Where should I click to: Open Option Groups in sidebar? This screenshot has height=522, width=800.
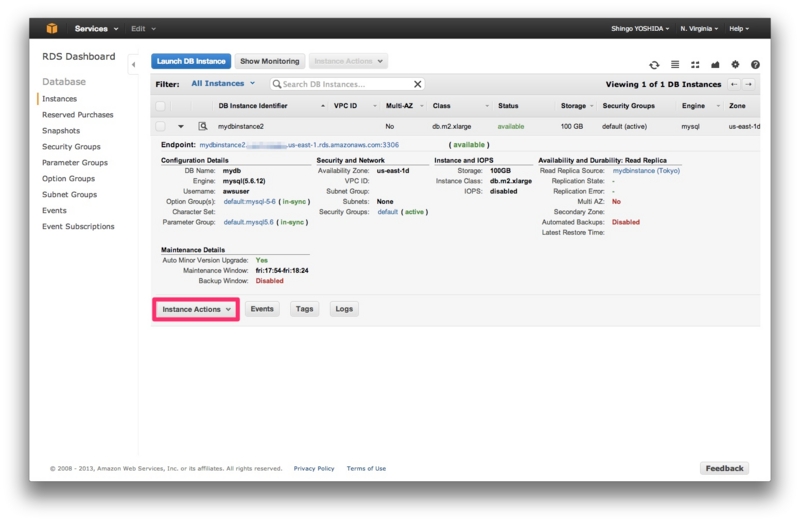(68, 179)
